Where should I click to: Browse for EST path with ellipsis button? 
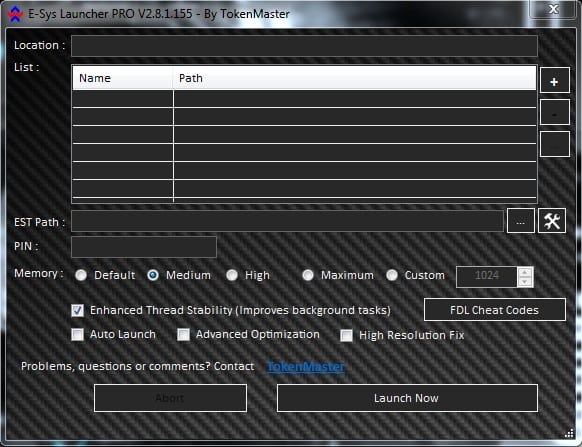520,221
